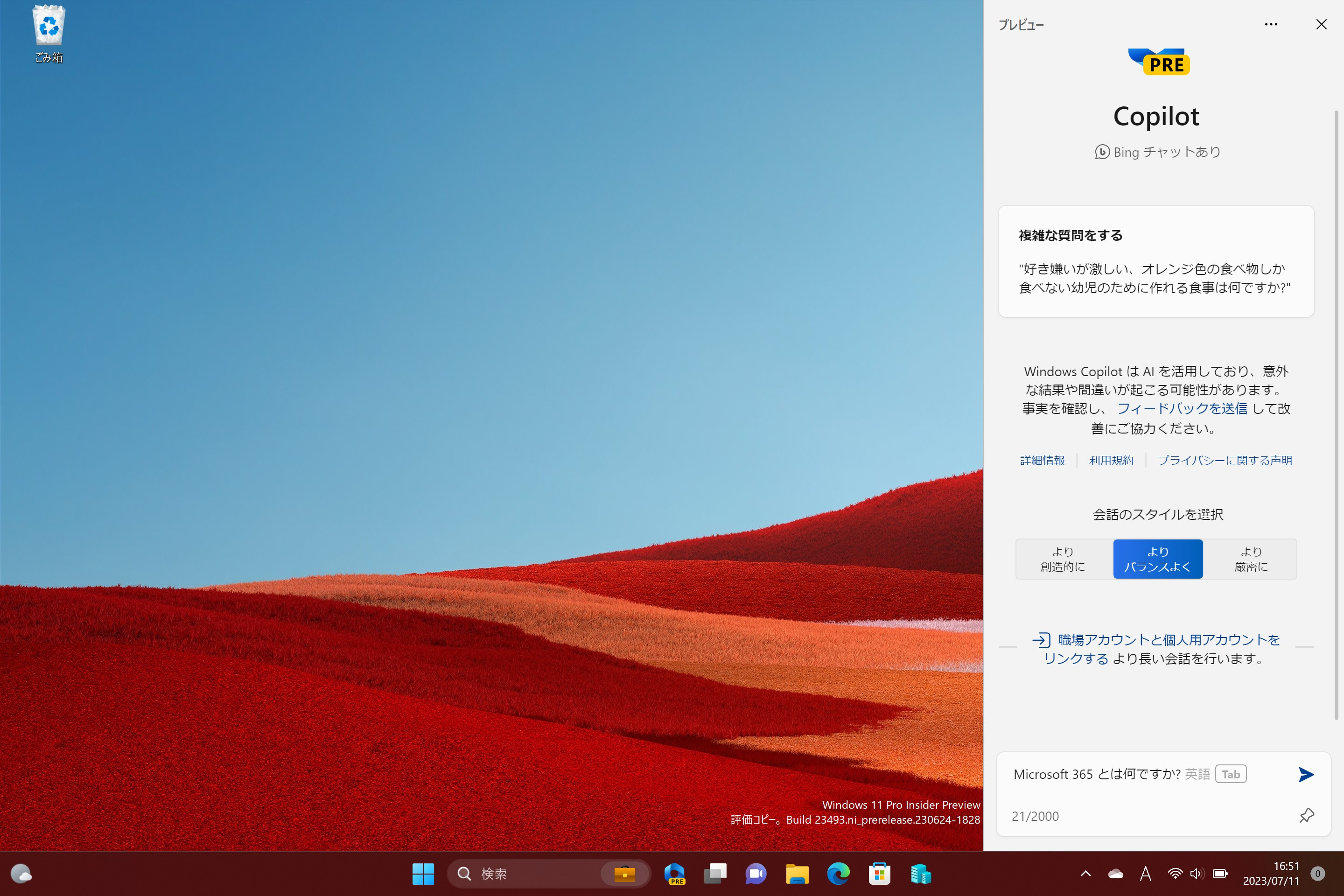The width and height of the screenshot is (1344, 896).
Task: Show hidden system tray icons
Action: [1086, 874]
